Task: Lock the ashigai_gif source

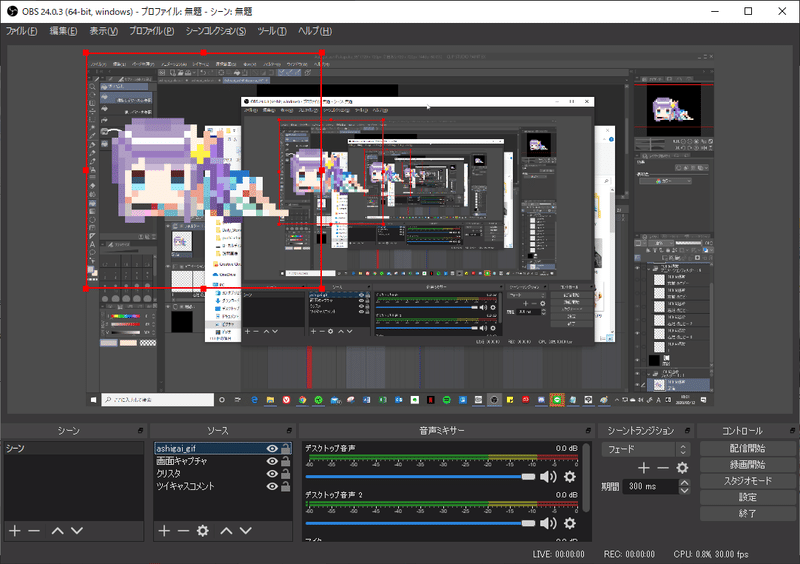Action: [x=286, y=449]
